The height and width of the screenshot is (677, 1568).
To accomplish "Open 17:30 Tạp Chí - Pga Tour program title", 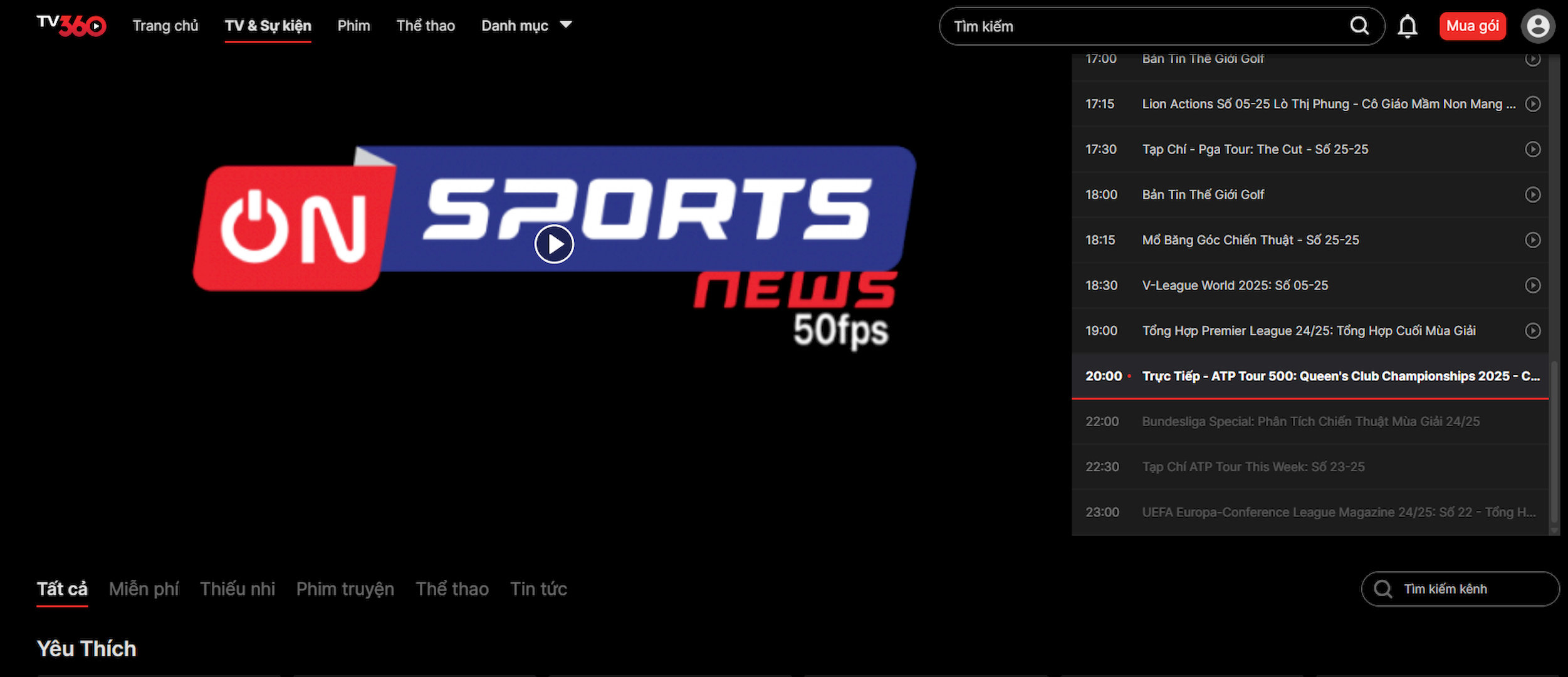I will pyautogui.click(x=1255, y=149).
